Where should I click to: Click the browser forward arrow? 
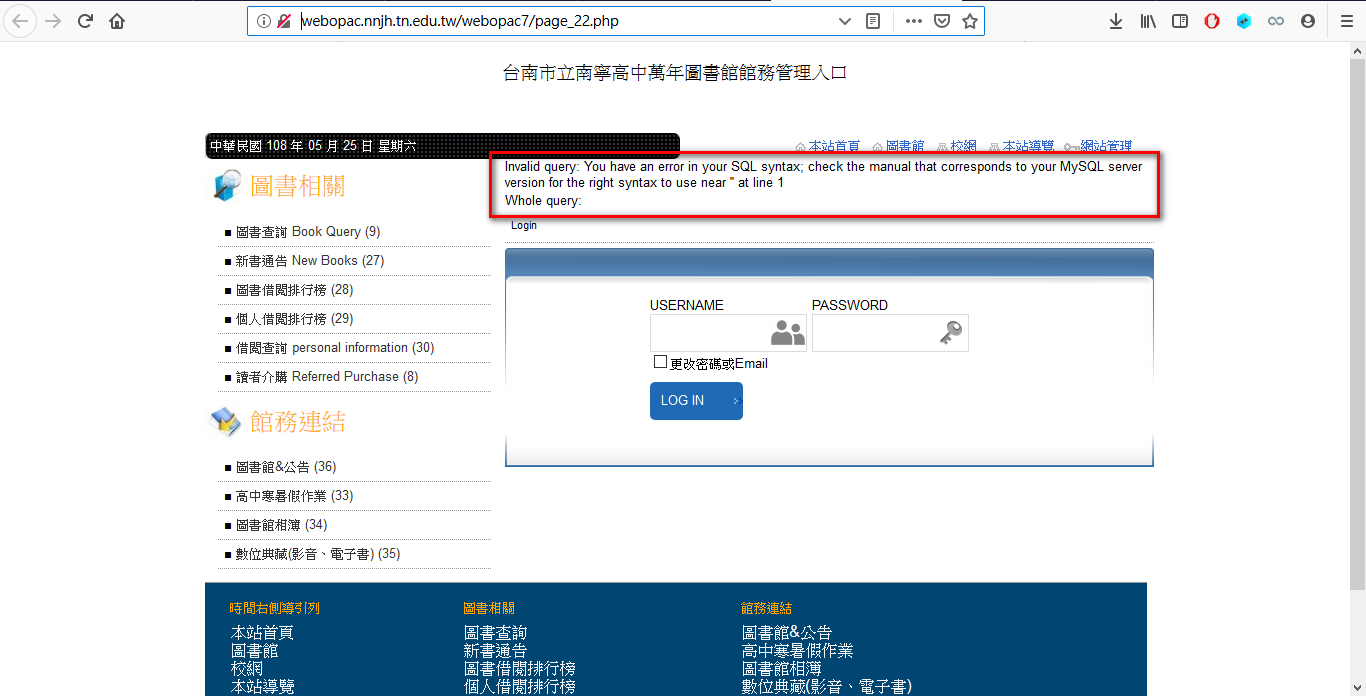(53, 21)
